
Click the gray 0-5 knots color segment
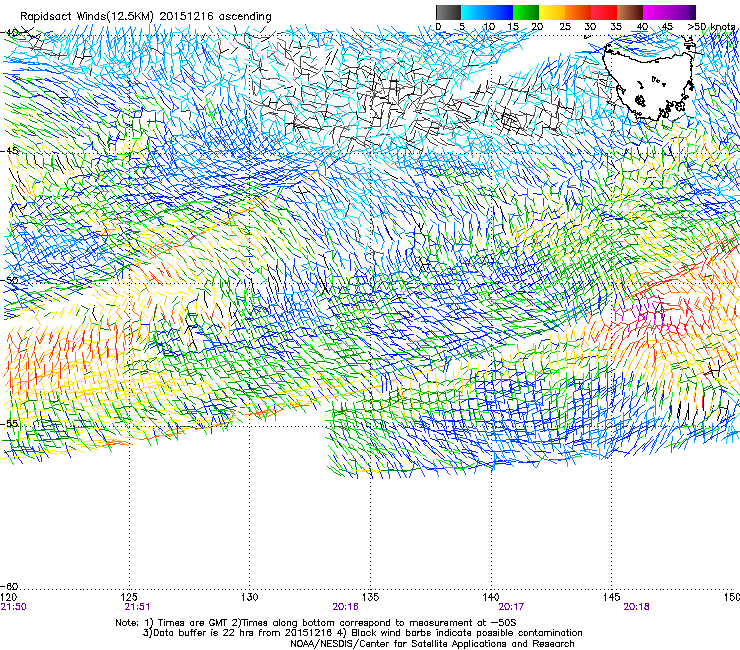448,12
